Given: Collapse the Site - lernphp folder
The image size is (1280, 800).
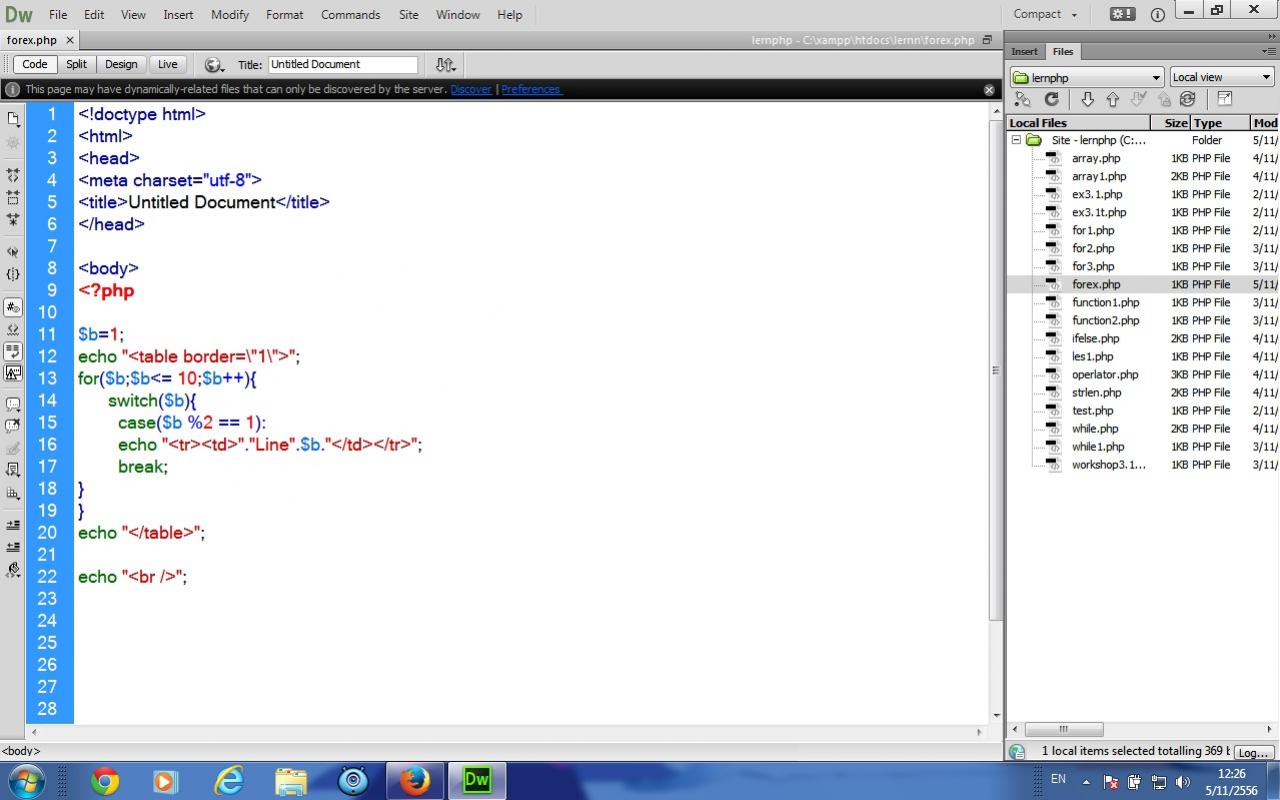Looking at the screenshot, I should pos(1016,140).
